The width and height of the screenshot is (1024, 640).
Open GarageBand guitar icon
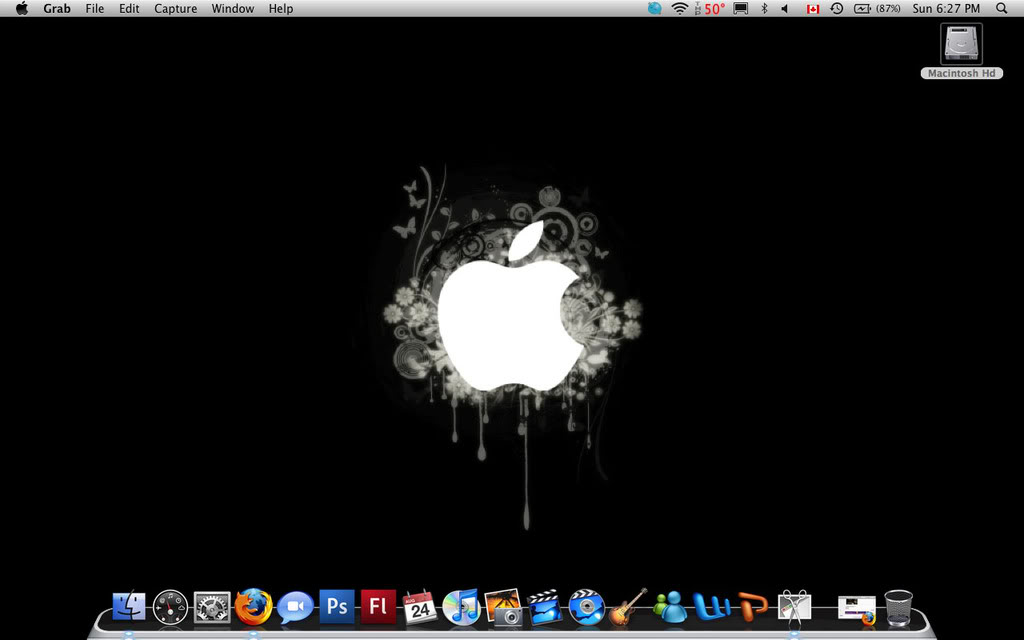[628, 607]
